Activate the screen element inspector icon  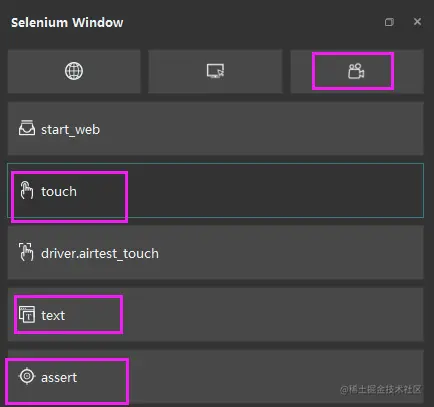pos(215,71)
